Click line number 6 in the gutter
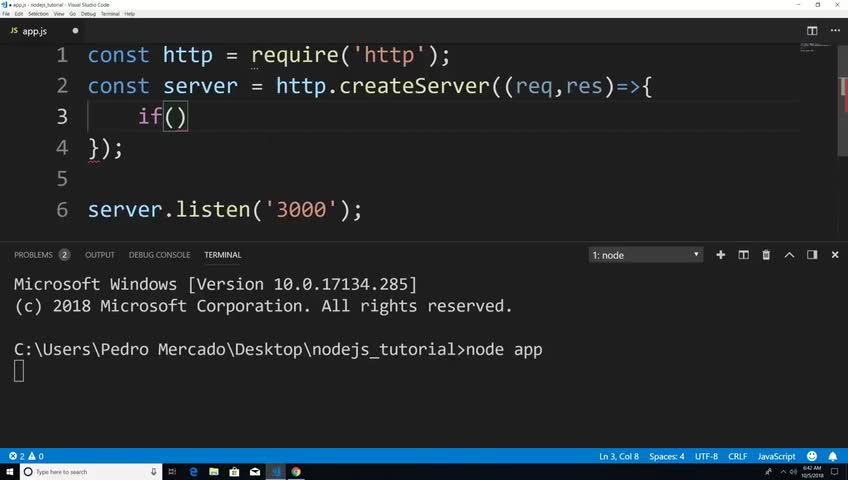Image resolution: width=848 pixels, height=480 pixels. pyautogui.click(x=62, y=210)
